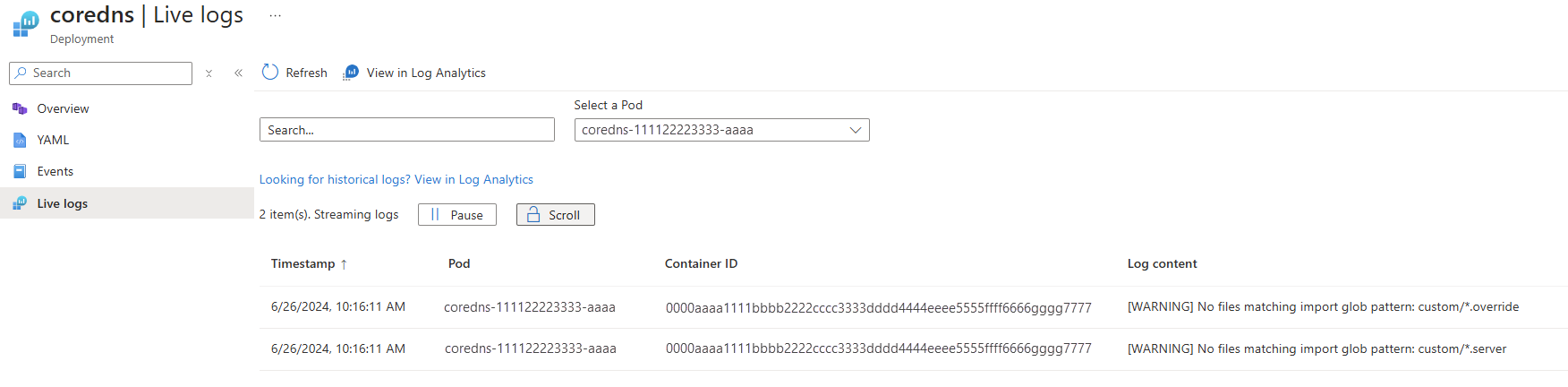Open the Overview icon in sidebar
This screenshot has width=1568, height=387.
point(20,108)
